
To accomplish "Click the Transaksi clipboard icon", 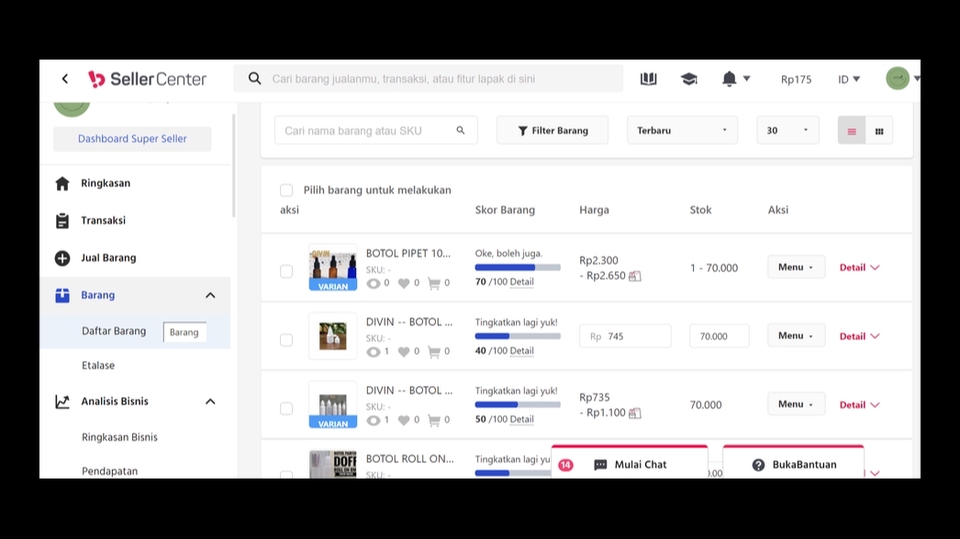I will point(62,220).
